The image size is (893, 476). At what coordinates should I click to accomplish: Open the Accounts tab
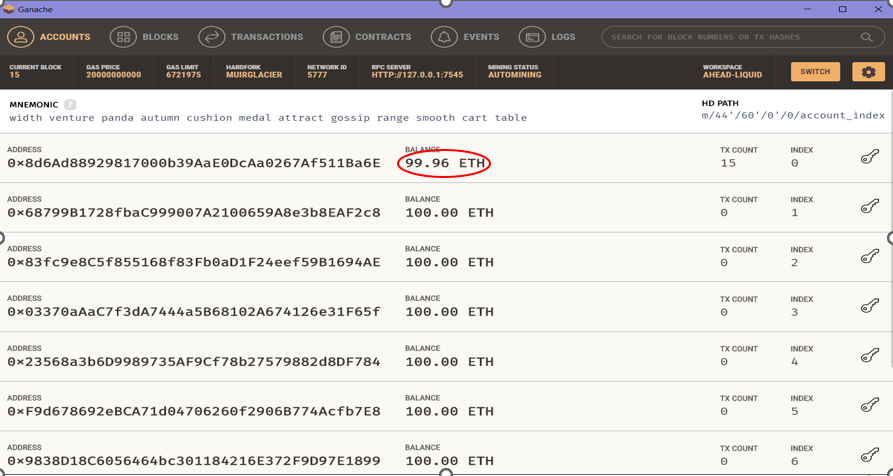point(49,37)
